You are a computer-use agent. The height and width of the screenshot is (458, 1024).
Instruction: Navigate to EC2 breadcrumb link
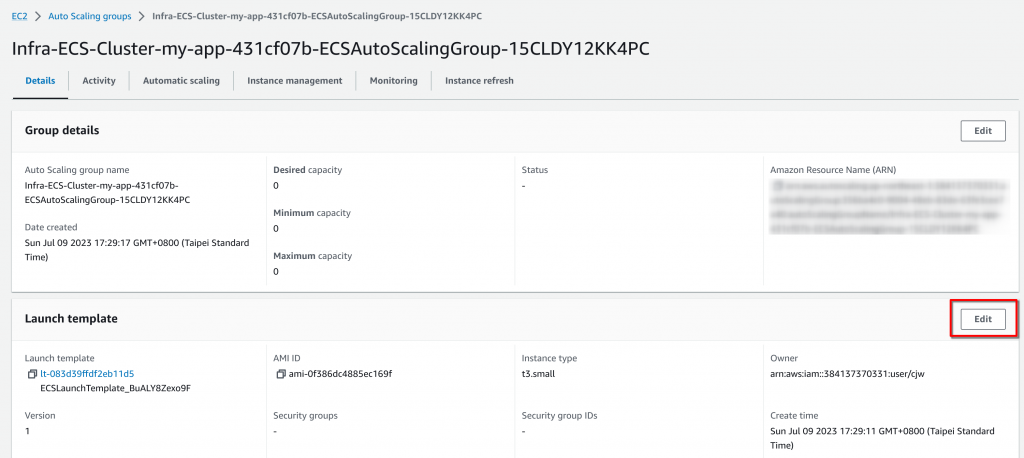tap(19, 17)
